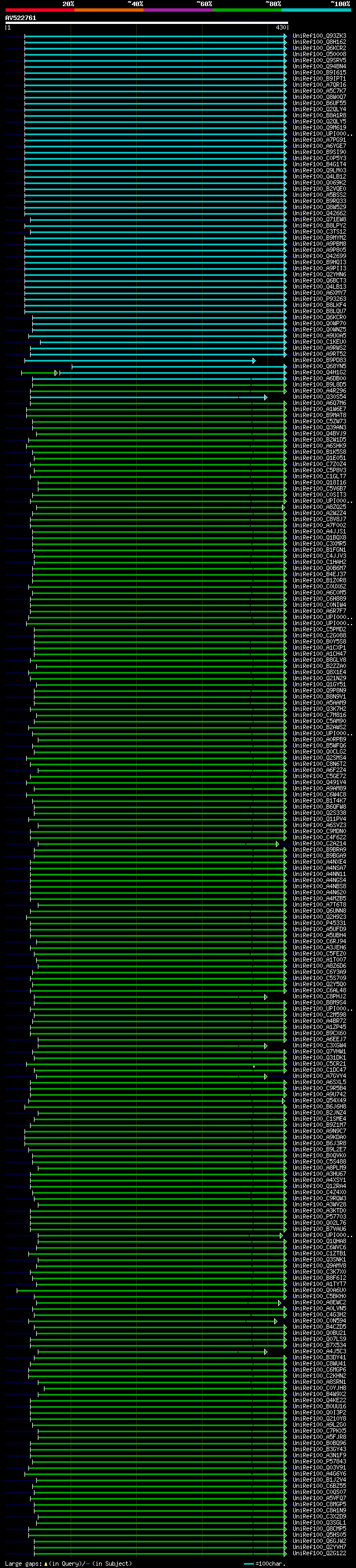
Task: Click the purple ~60% identity color segment
Action: click(x=179, y=10)
